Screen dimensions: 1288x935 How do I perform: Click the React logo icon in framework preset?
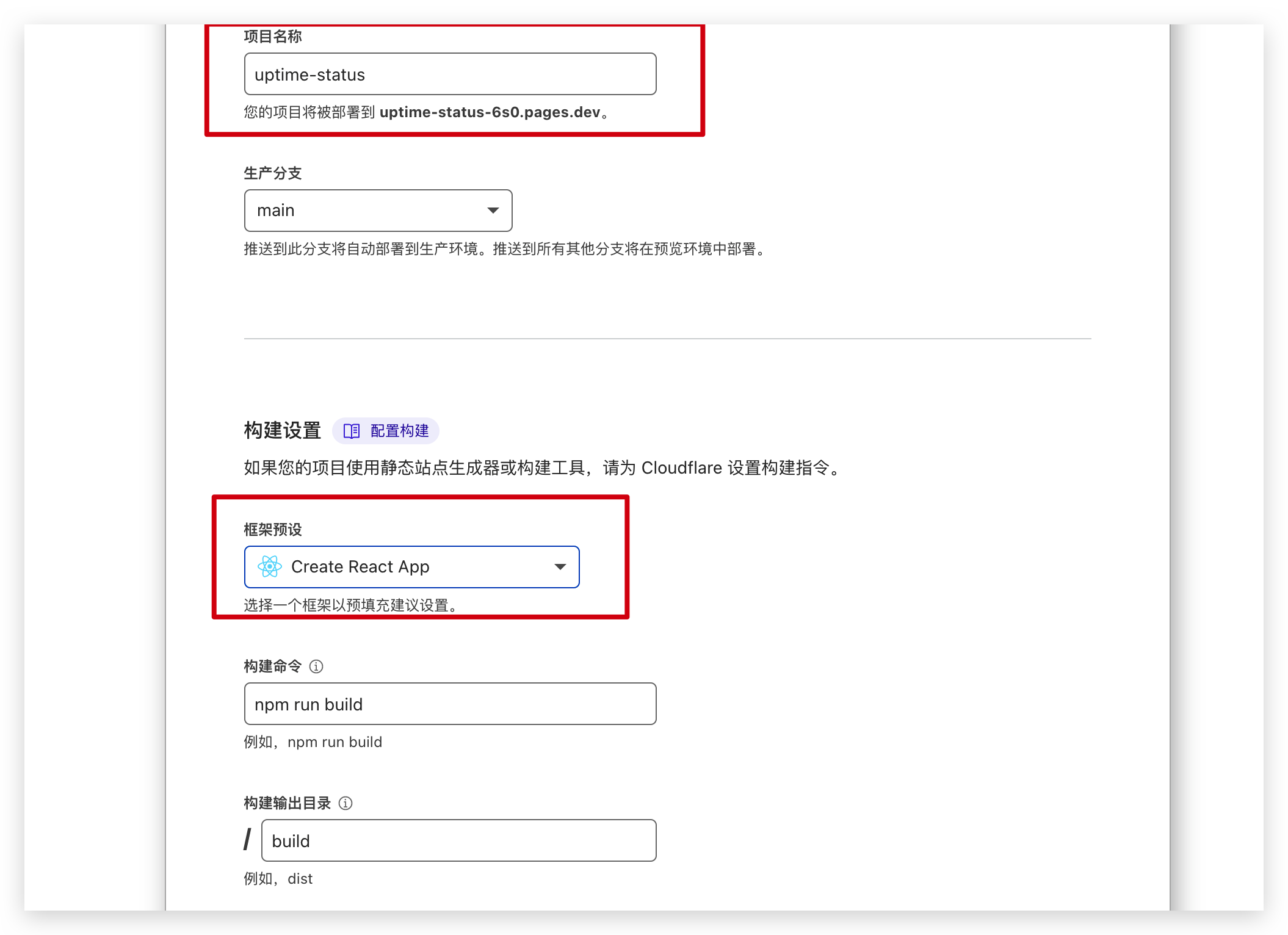(269, 566)
